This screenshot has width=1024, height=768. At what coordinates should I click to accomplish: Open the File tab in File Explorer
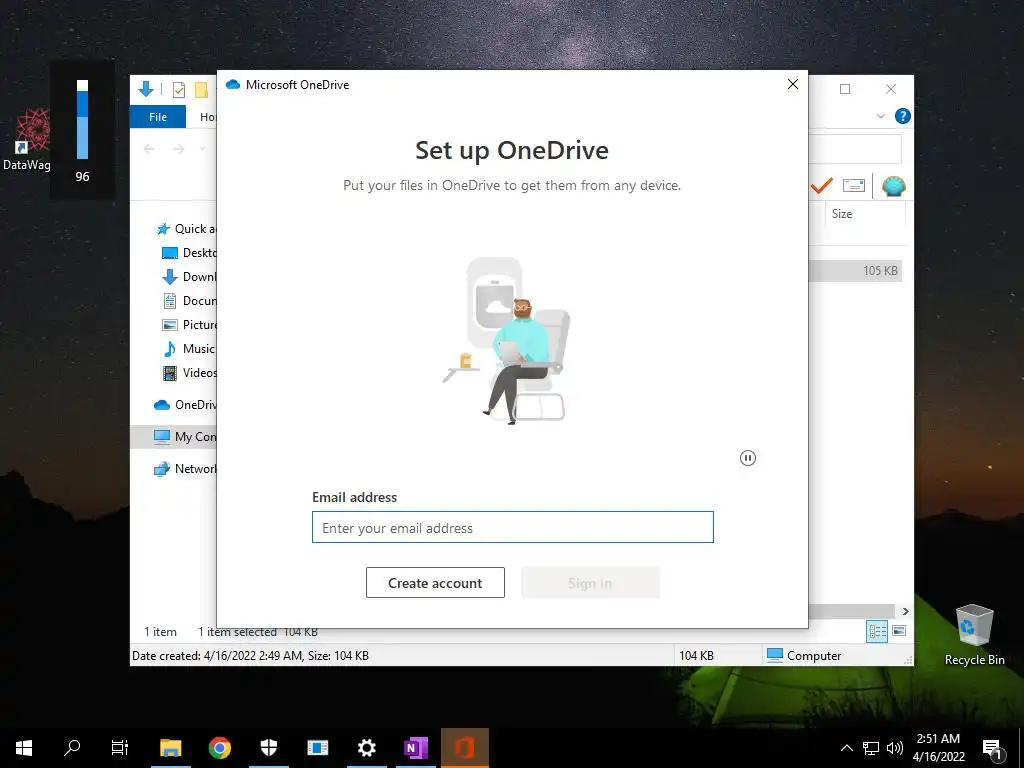157,117
